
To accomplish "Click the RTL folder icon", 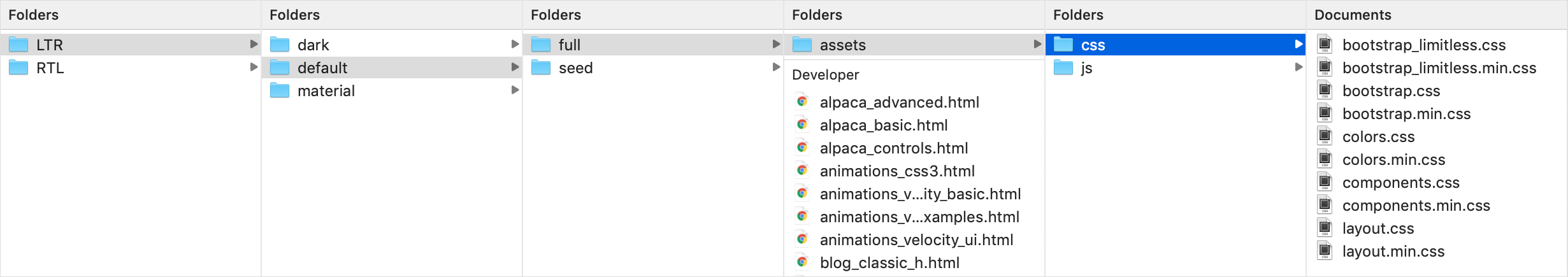I will click(18, 67).
